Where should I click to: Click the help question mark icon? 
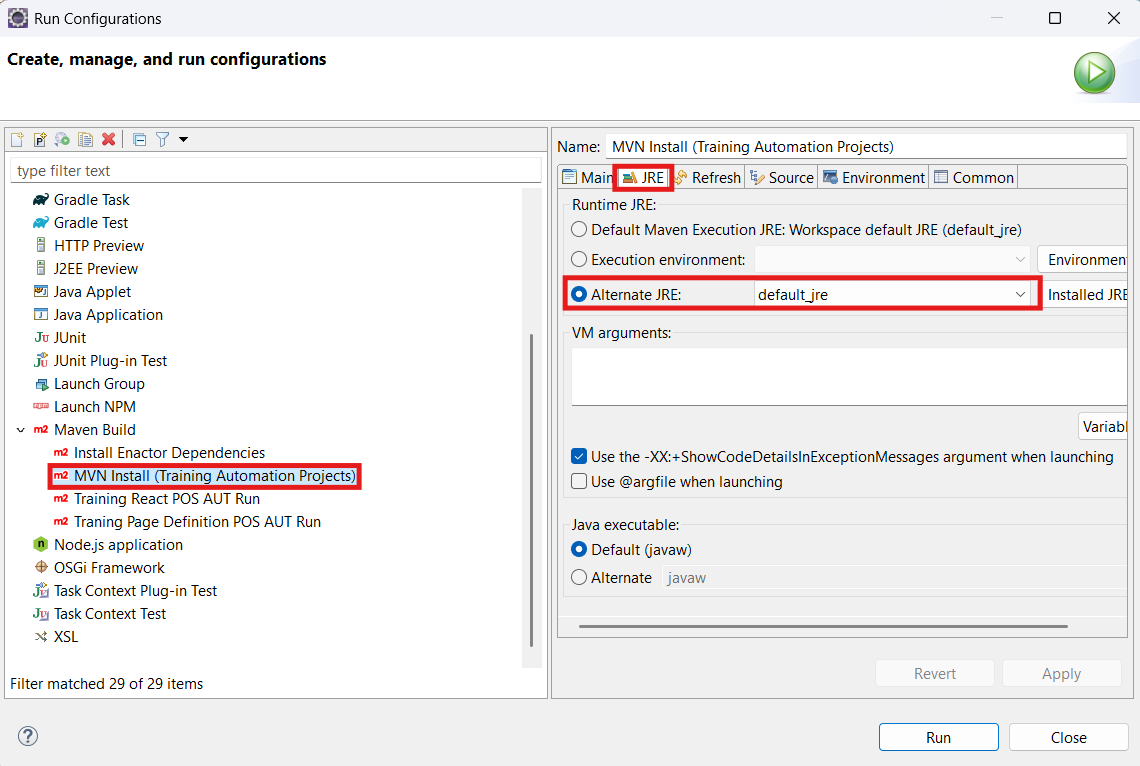tap(28, 736)
